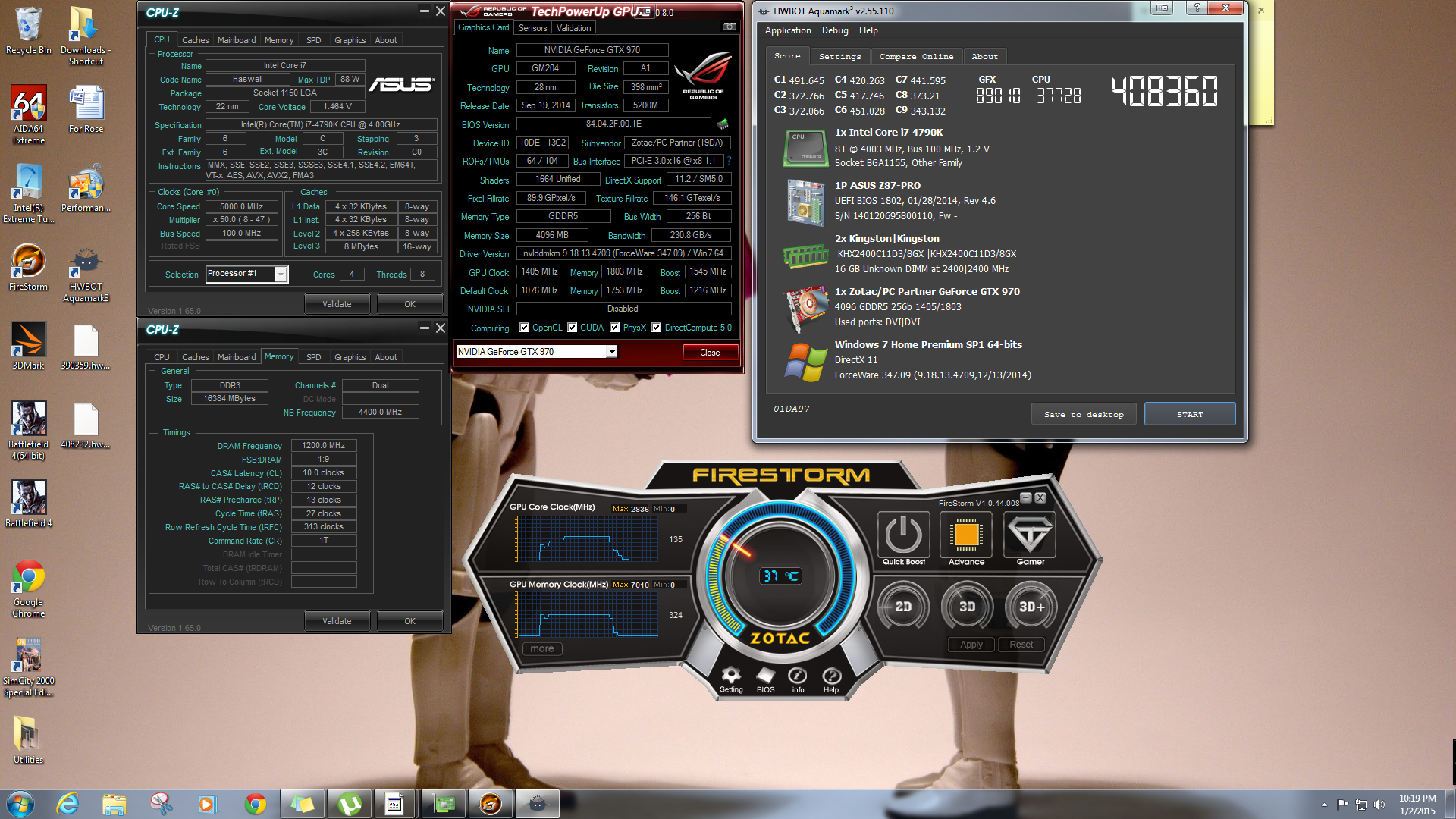Click Close button in GPU-Z
Viewport: 1456px width, 819px height.
710,353
